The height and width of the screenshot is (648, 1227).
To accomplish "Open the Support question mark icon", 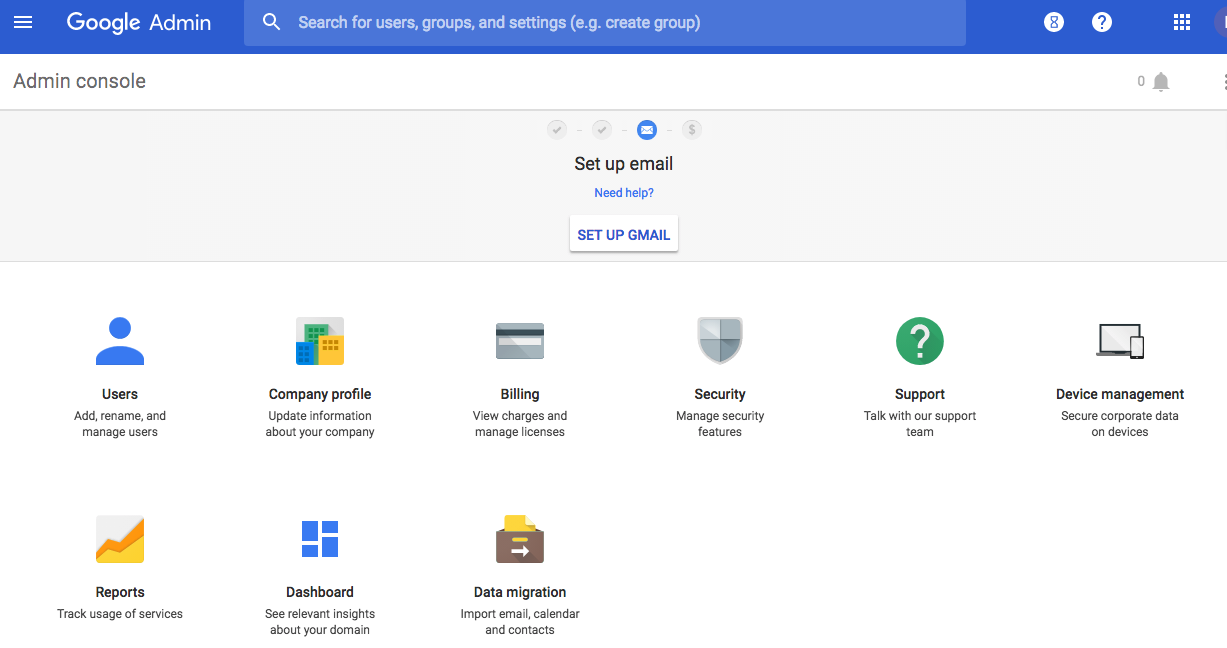I will point(920,341).
